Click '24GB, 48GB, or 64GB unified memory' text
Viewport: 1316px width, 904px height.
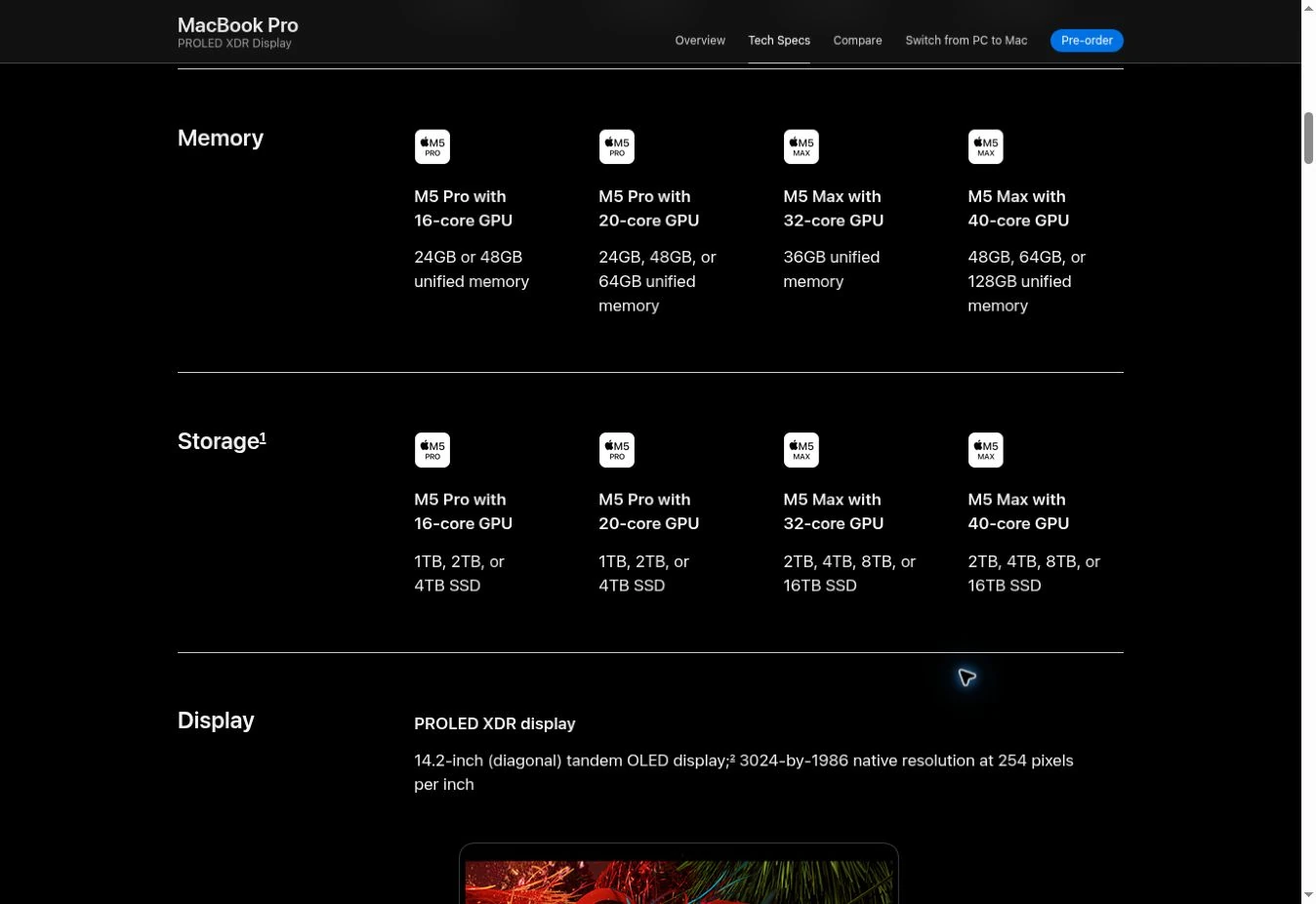point(657,281)
